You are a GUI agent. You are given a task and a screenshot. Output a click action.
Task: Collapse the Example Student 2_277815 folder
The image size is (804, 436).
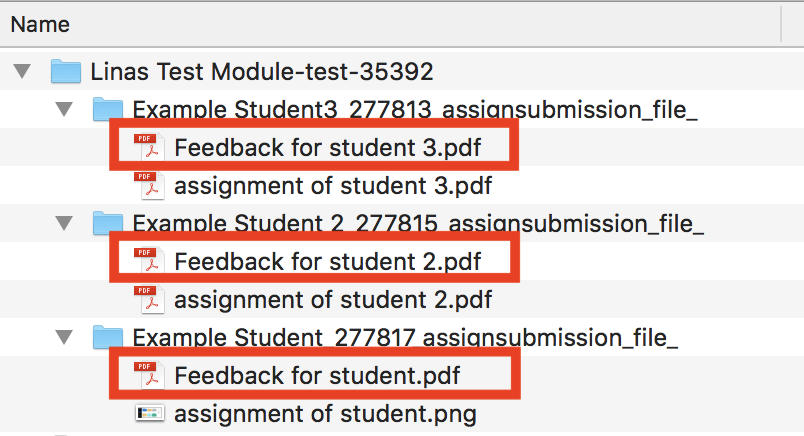pos(64,223)
